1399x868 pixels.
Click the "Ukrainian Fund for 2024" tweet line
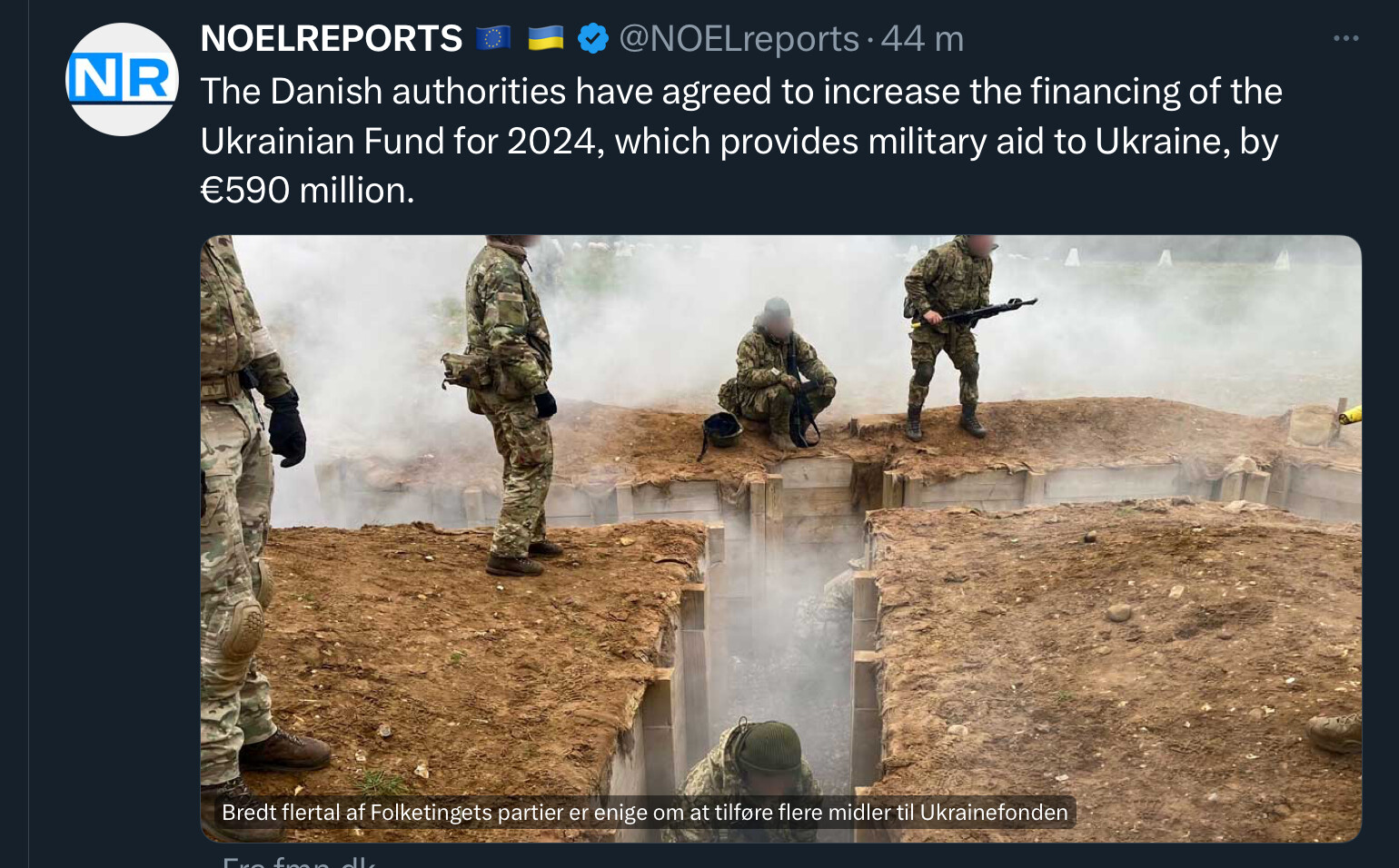pyautogui.click(x=739, y=142)
